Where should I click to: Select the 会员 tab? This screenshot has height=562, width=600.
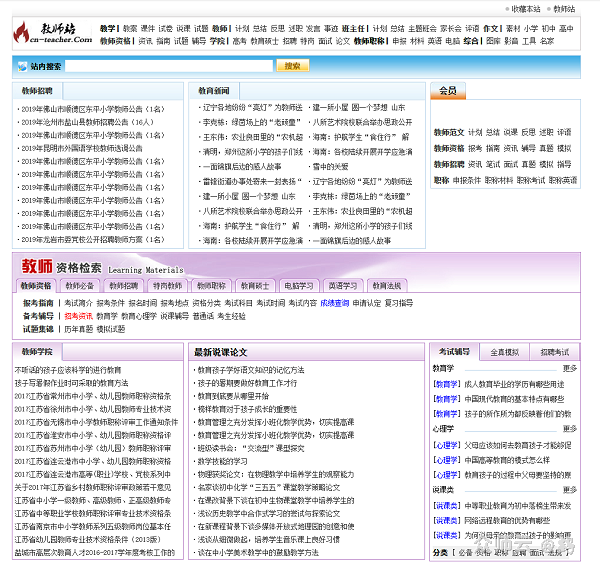coord(447,91)
